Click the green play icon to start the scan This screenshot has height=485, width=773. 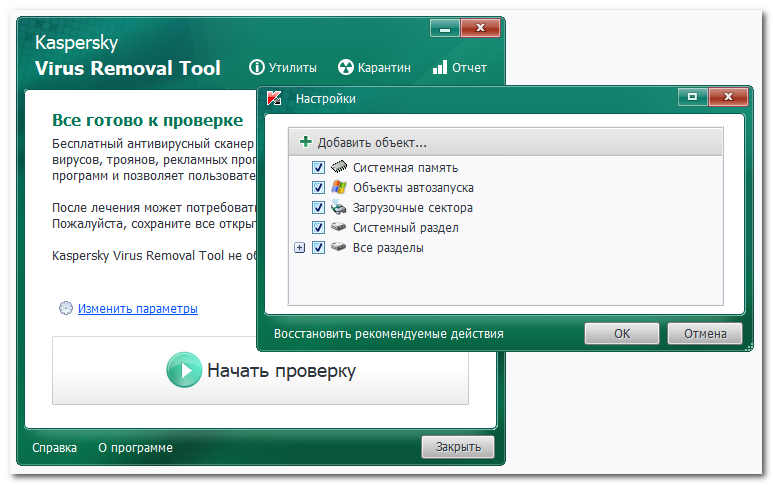coord(184,370)
